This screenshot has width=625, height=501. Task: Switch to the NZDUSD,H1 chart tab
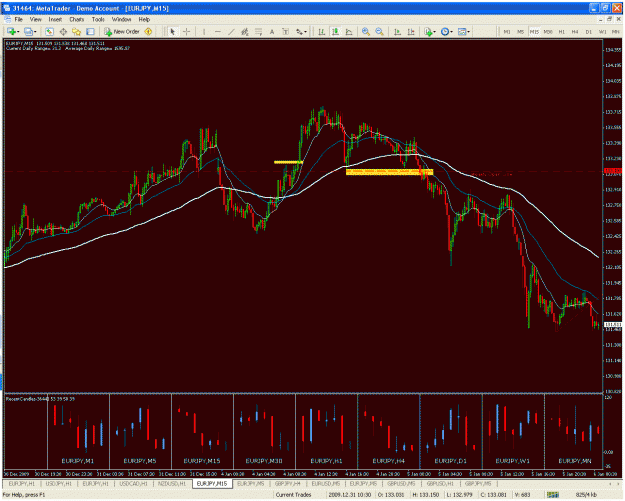(172, 483)
